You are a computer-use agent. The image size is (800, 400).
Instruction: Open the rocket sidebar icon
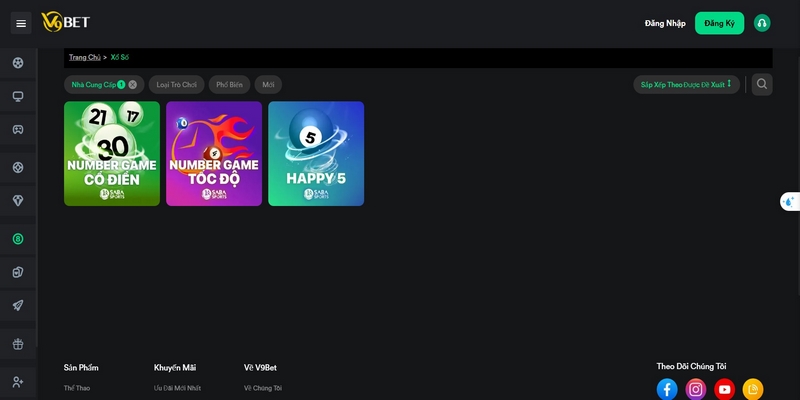pos(18,305)
